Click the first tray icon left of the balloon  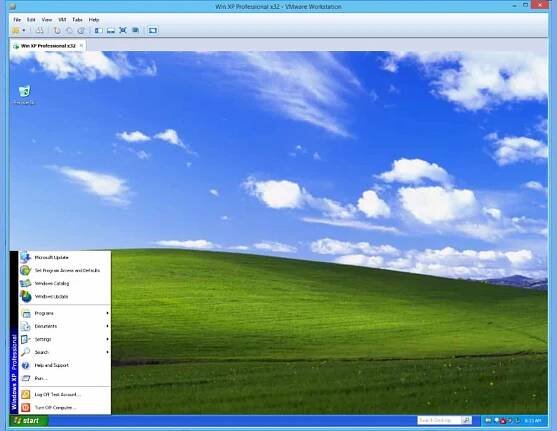(488, 421)
